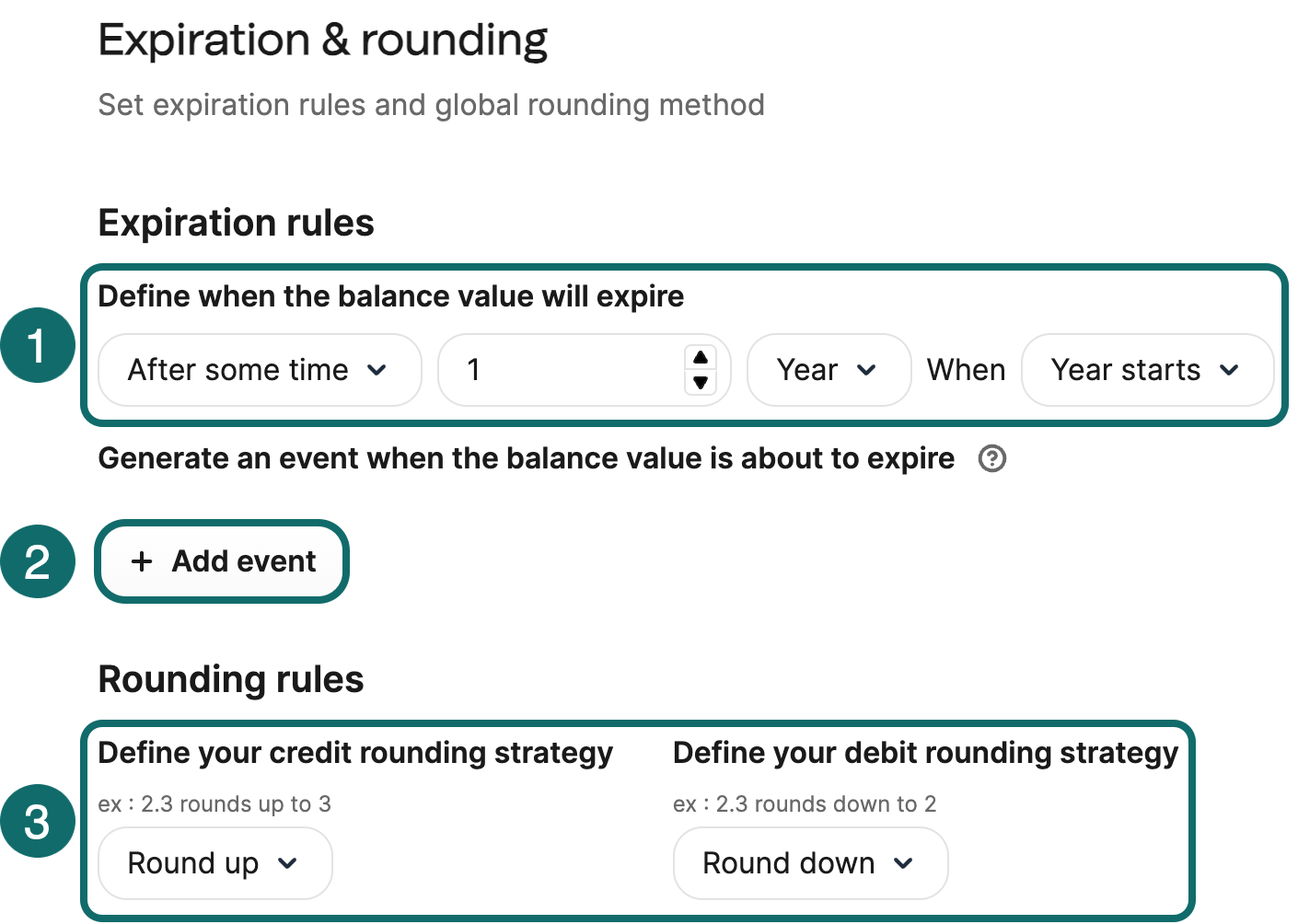Viewport: 1298px width, 924px height.
Task: Click the down arrow of the duration stepper
Action: tap(701, 382)
